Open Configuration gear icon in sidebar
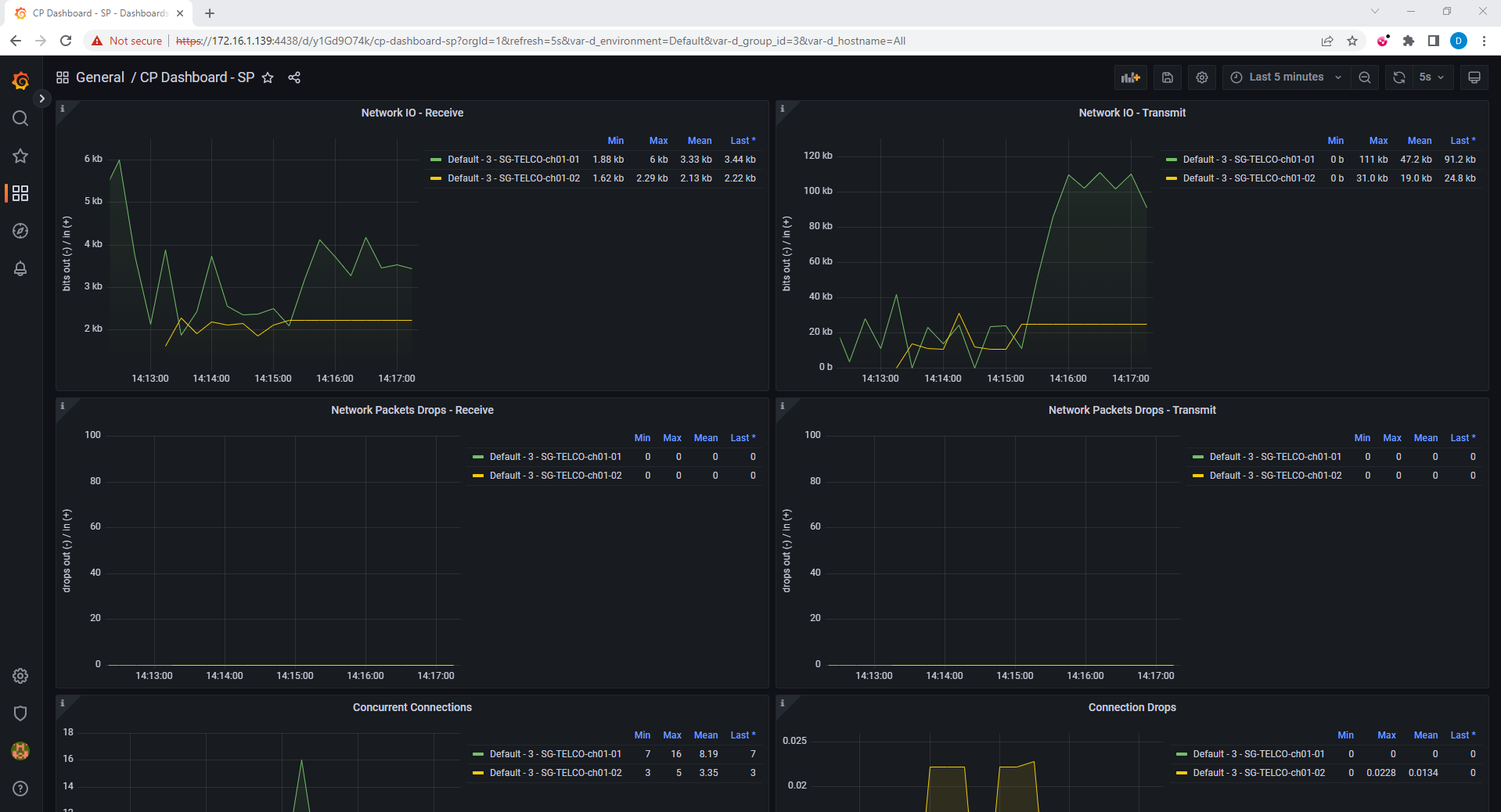This screenshot has width=1501, height=812. (20, 676)
